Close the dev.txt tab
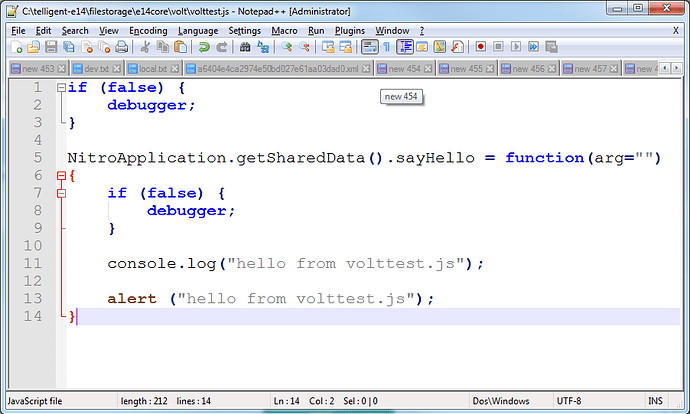The height and width of the screenshot is (414, 690). [x=118, y=69]
